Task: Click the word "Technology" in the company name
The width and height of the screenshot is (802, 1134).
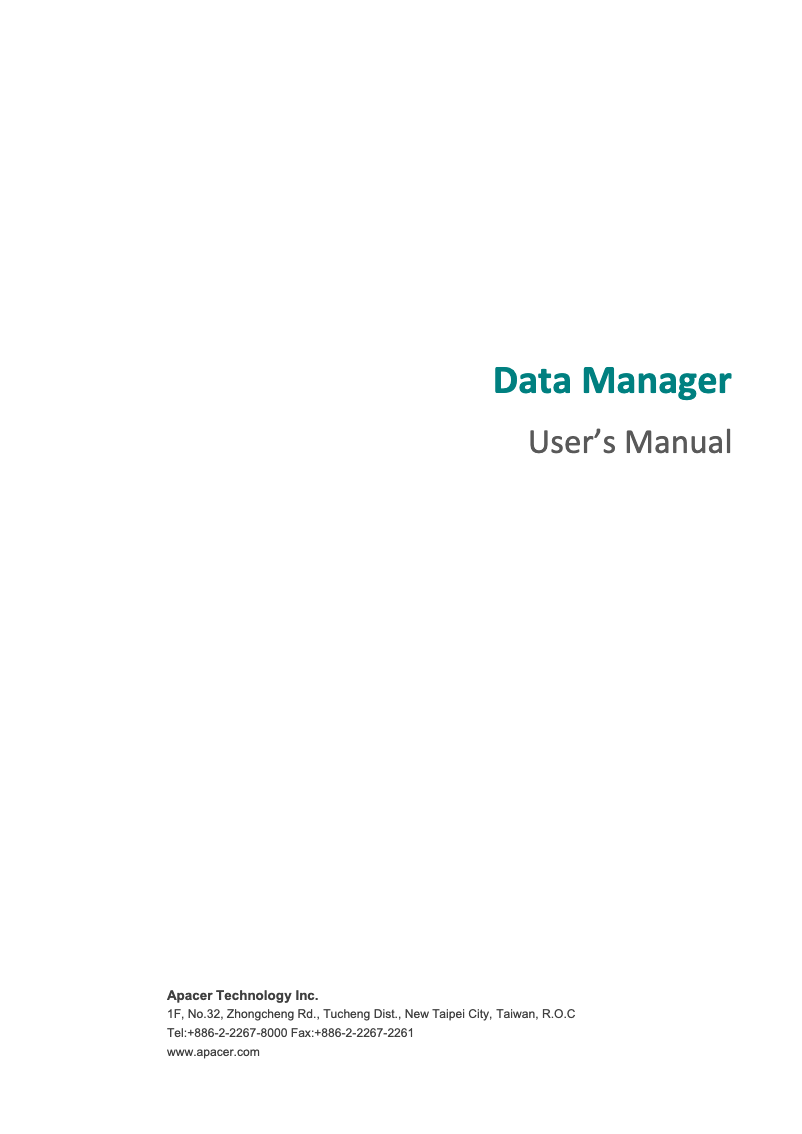Action: point(254,995)
